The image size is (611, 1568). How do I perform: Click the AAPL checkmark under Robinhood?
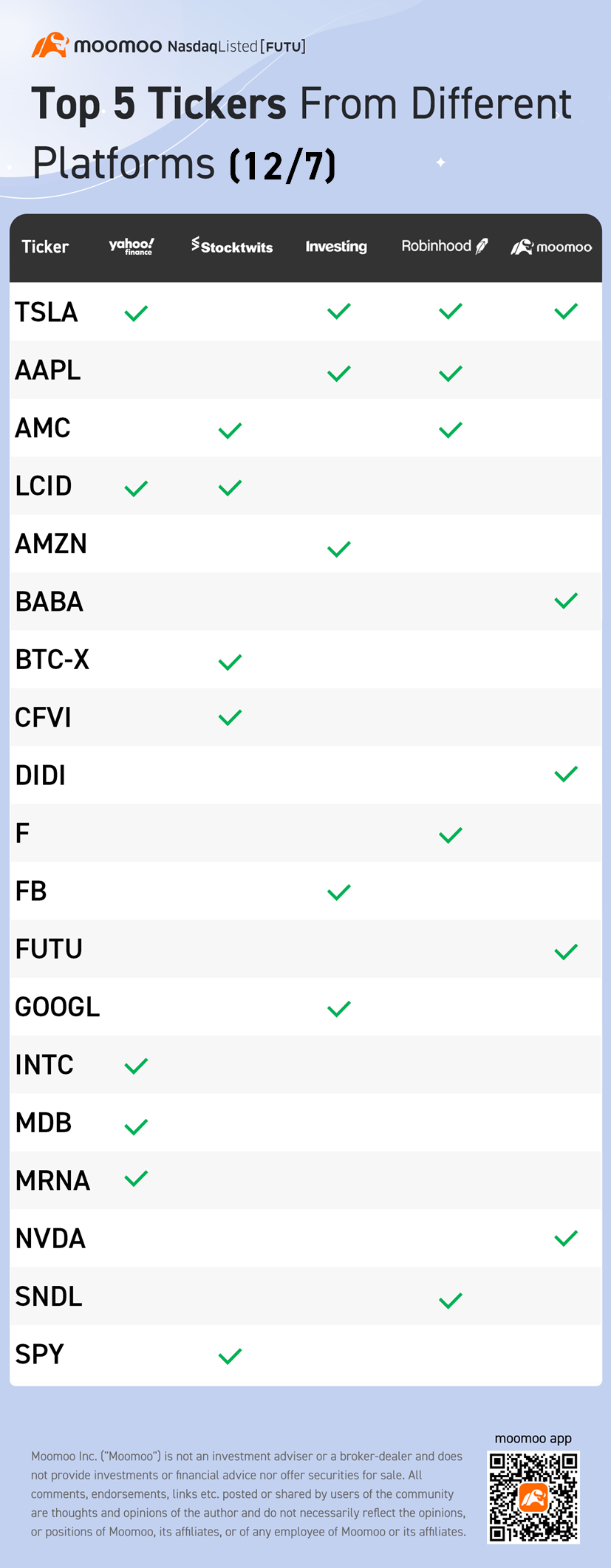click(x=451, y=374)
